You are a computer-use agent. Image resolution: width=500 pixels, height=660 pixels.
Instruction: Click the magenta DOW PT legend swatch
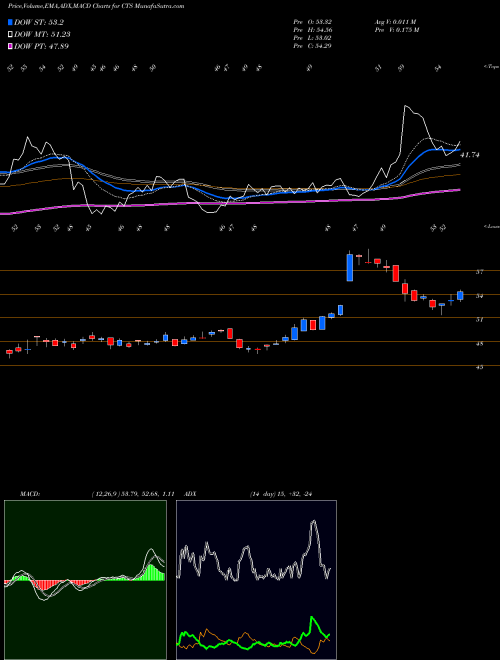point(10,46)
